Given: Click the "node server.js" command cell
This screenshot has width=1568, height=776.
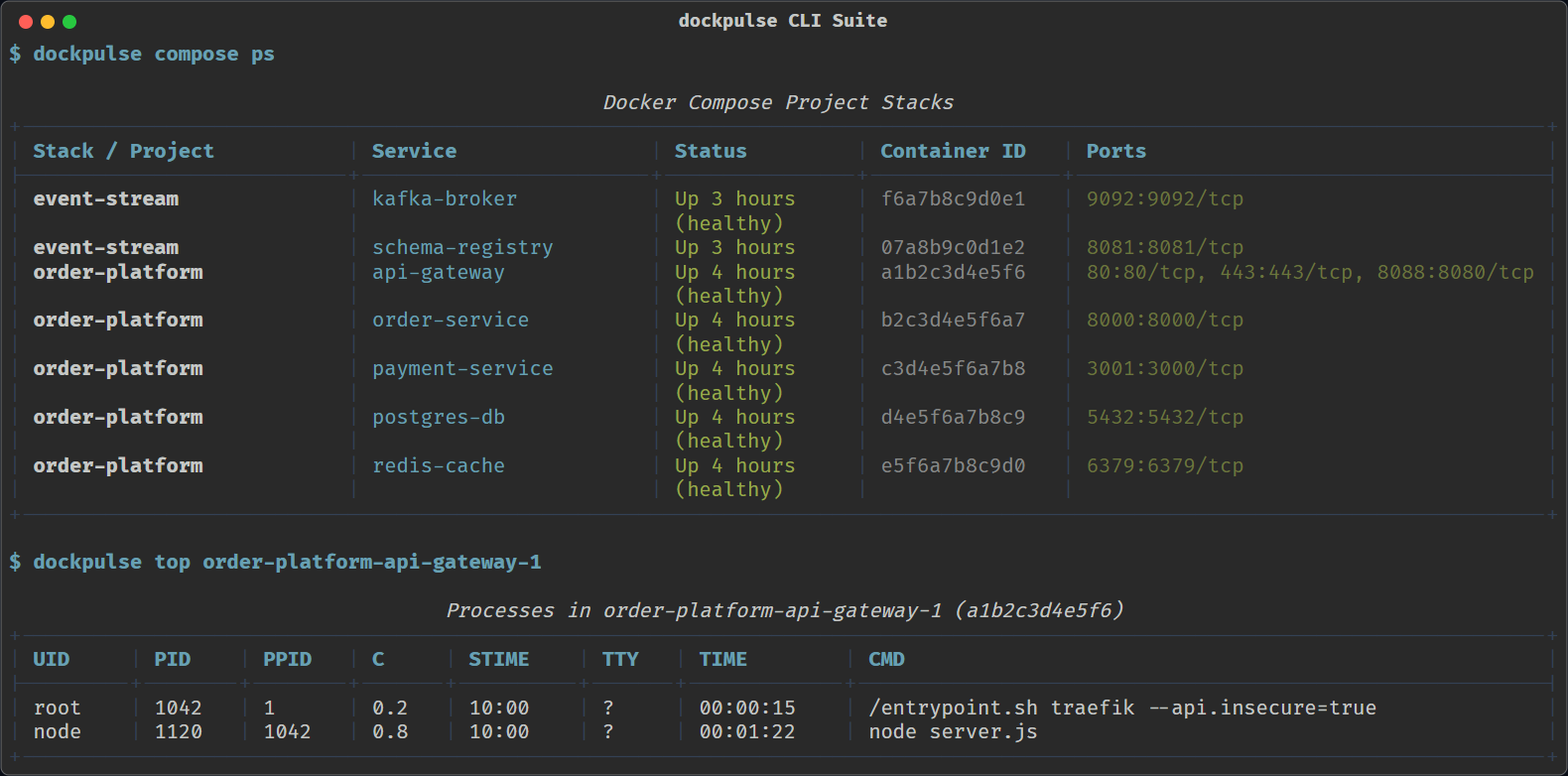Looking at the screenshot, I should coord(953,732).
